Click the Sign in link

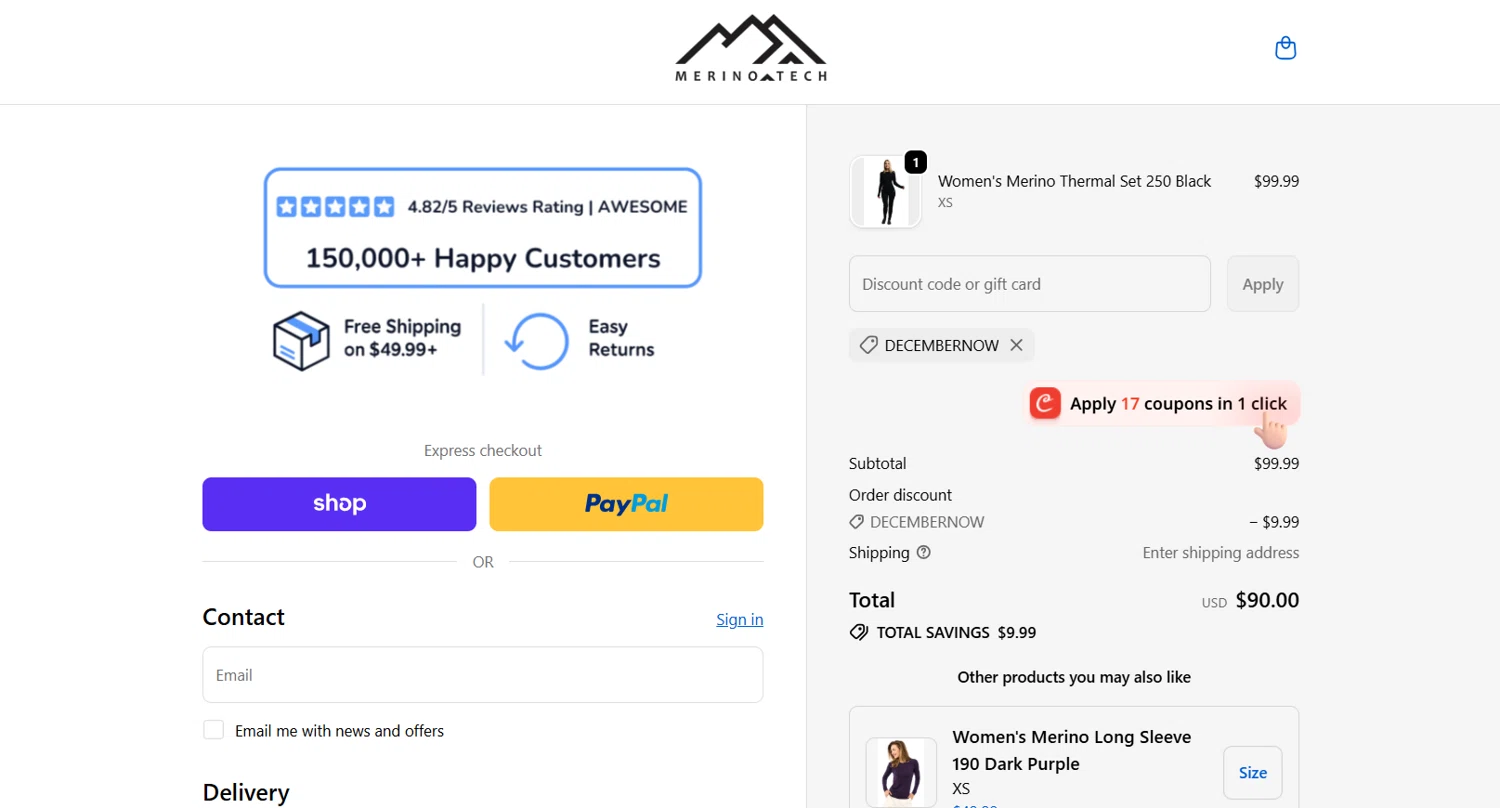coord(739,620)
